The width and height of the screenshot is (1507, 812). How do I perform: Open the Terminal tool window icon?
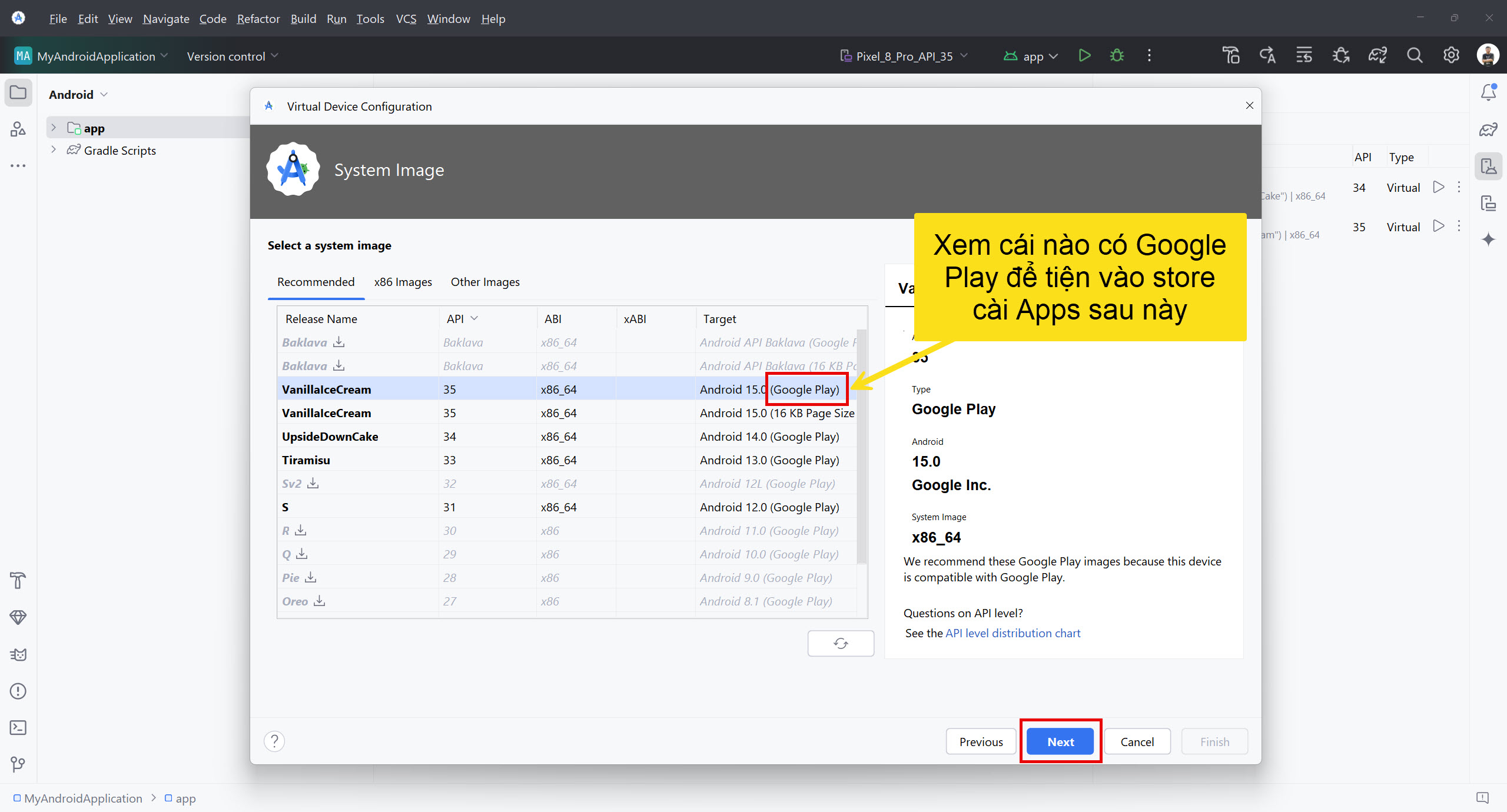[x=18, y=728]
